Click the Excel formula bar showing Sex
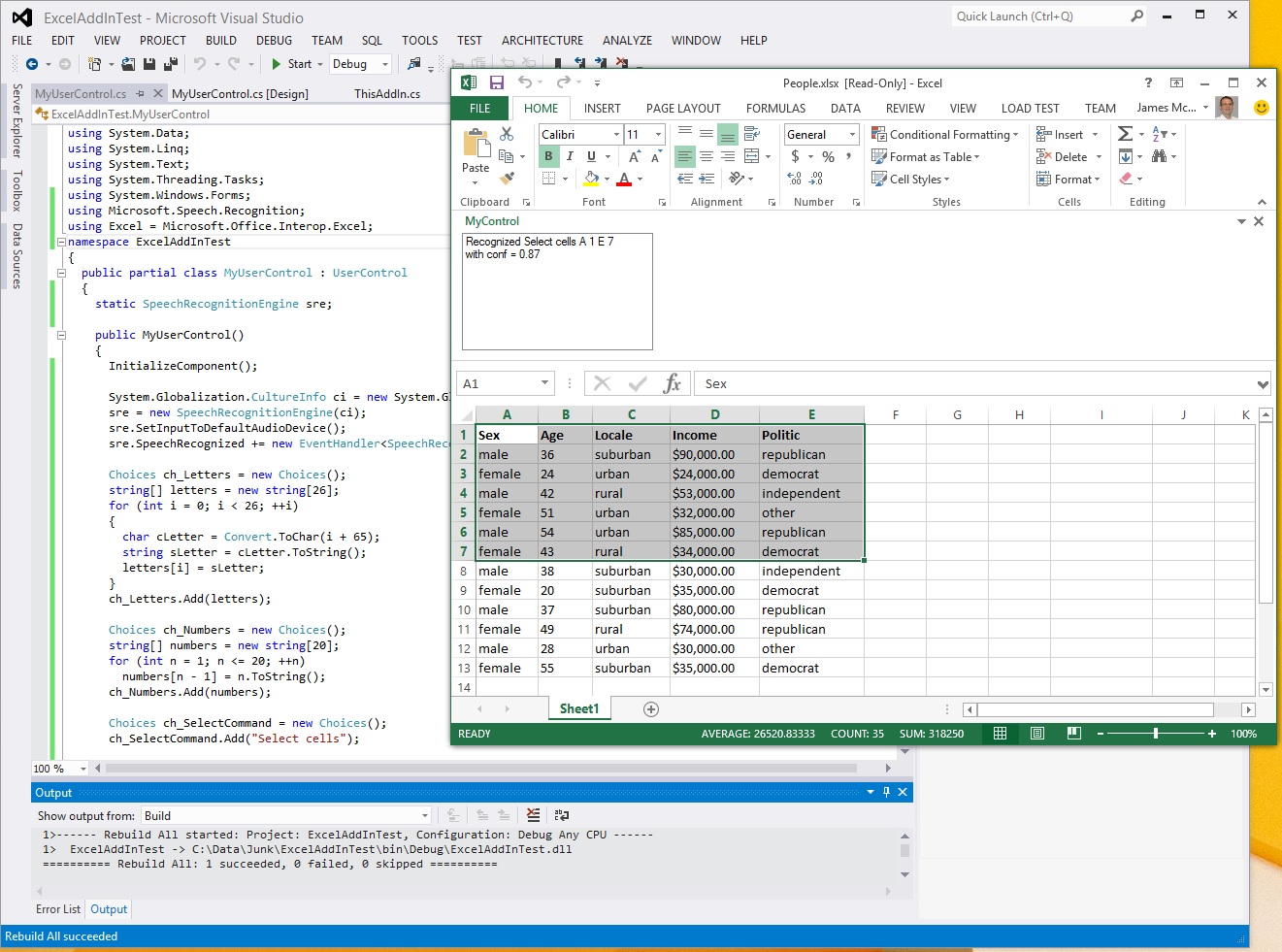 pos(970,383)
